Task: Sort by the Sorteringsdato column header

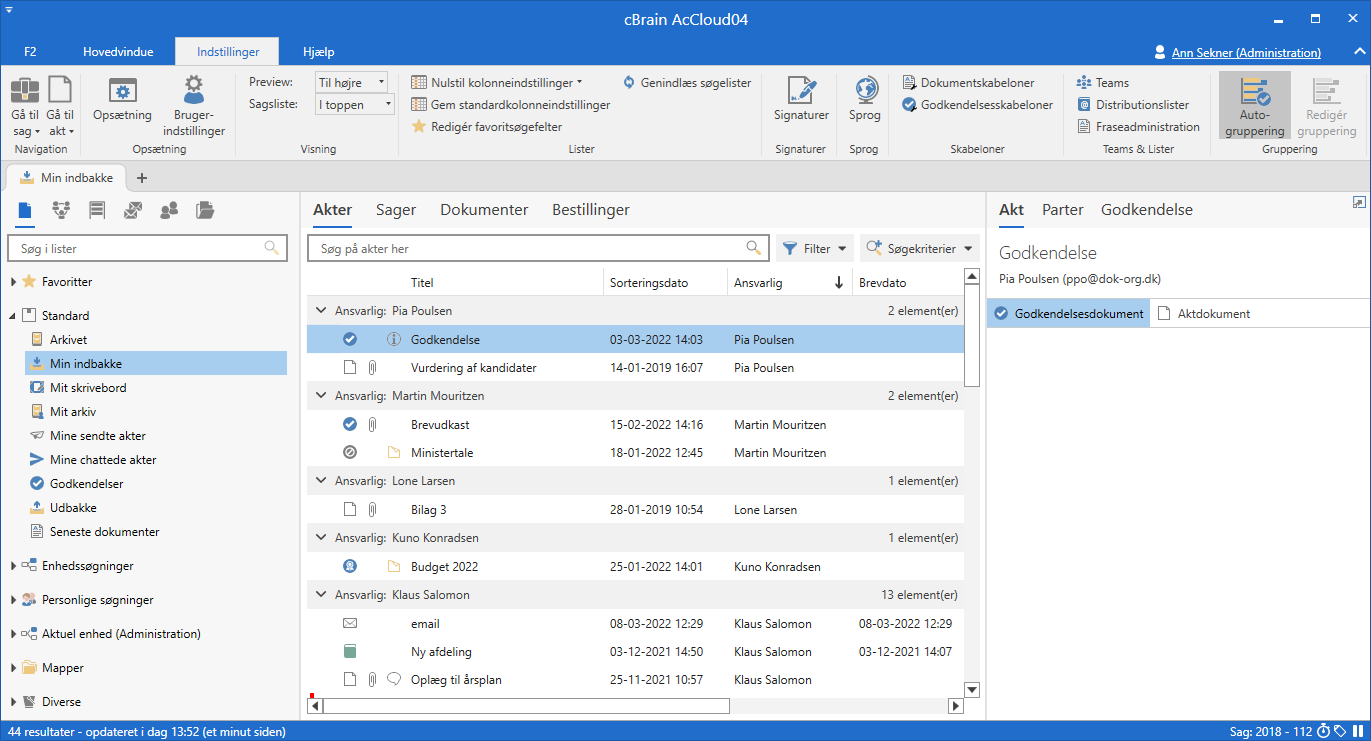Action: (665, 282)
